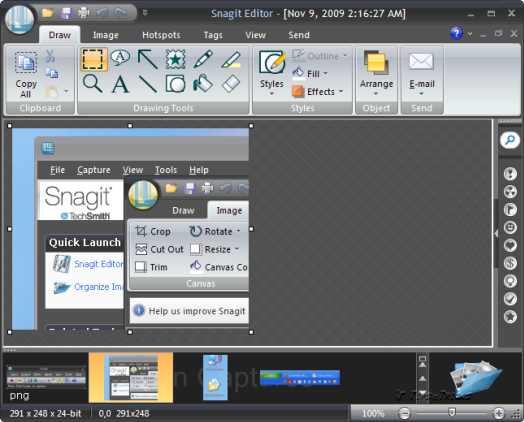Click the Undo arrow
Viewport: 524px width, 422px height.
coord(102,13)
